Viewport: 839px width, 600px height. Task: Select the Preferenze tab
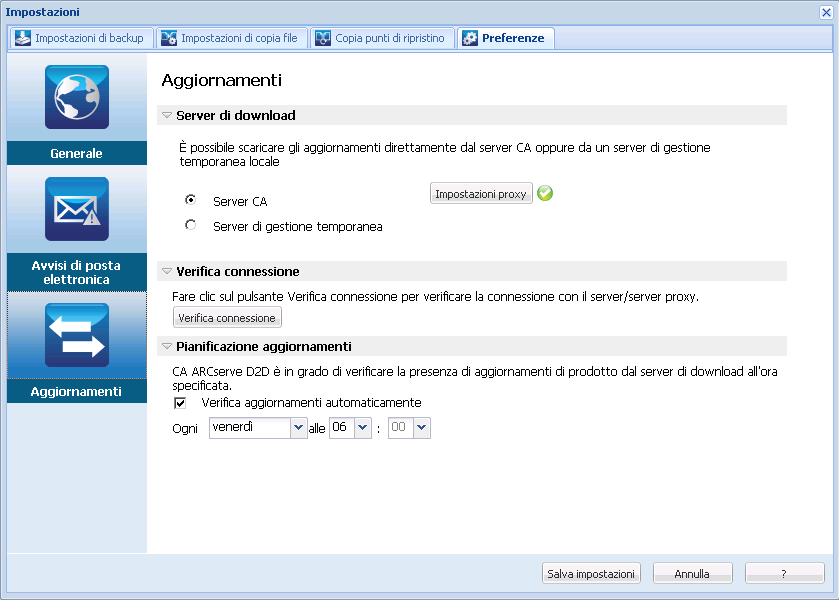[506, 38]
